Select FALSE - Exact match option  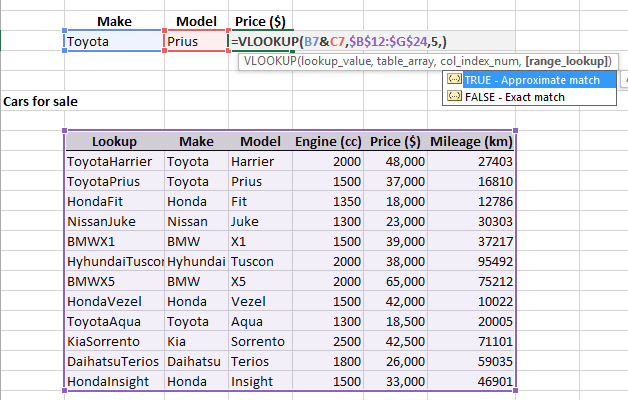515,97
